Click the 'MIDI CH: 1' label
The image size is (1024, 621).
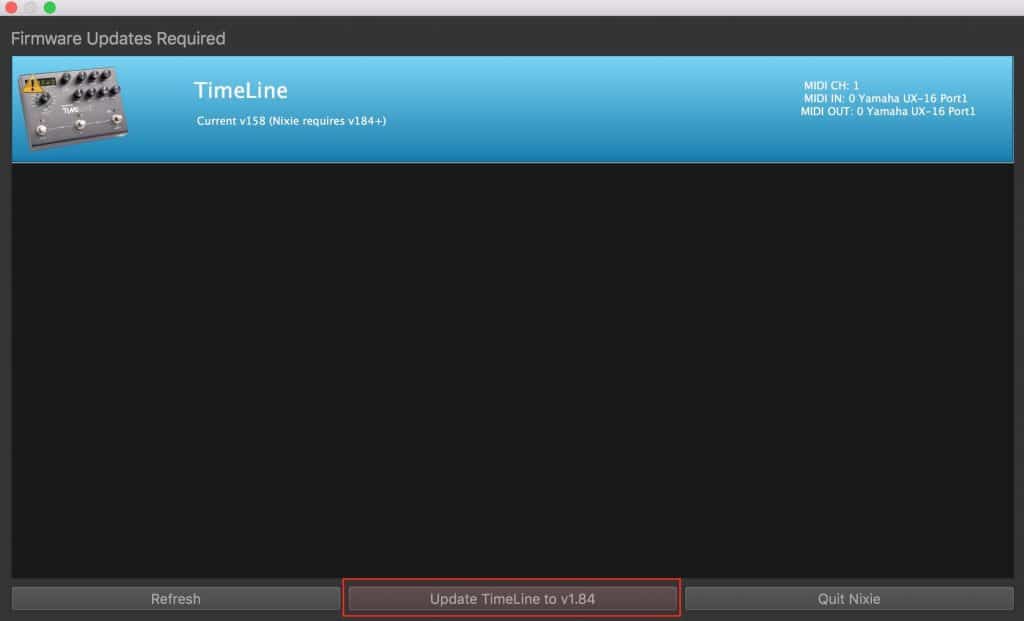click(x=831, y=85)
